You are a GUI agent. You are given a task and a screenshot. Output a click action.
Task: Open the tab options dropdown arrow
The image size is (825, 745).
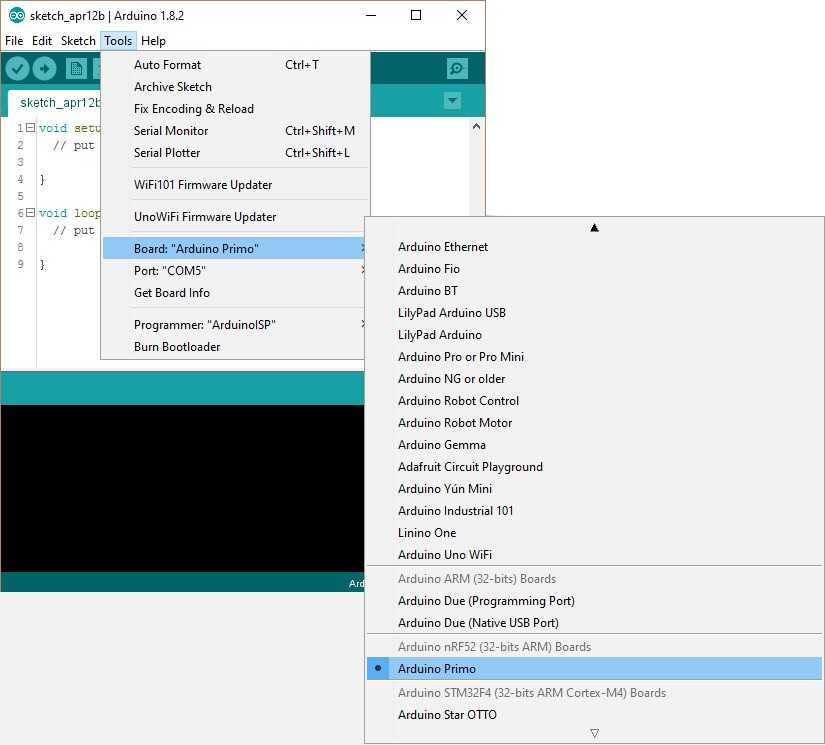coord(452,101)
